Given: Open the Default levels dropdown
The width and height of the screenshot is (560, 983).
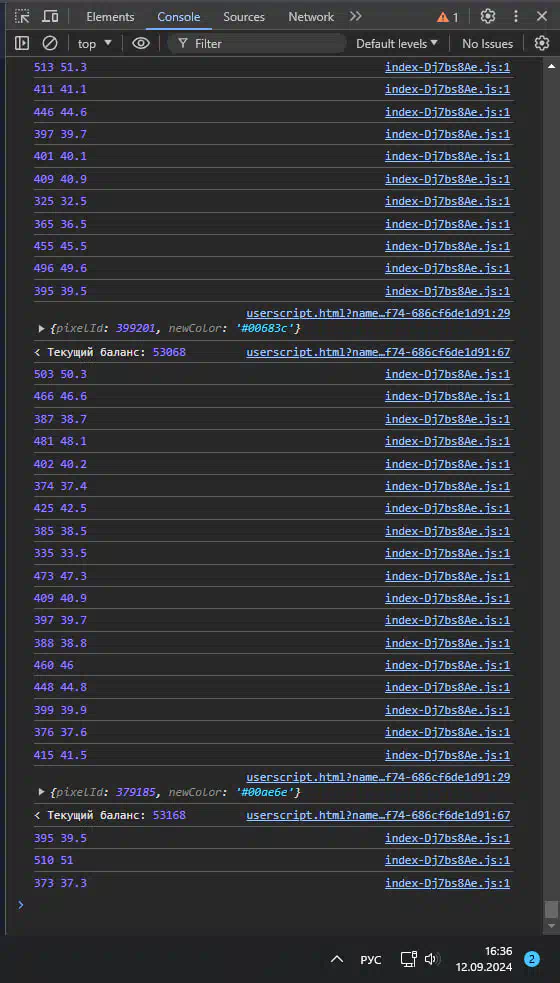Looking at the screenshot, I should pyautogui.click(x=397, y=43).
